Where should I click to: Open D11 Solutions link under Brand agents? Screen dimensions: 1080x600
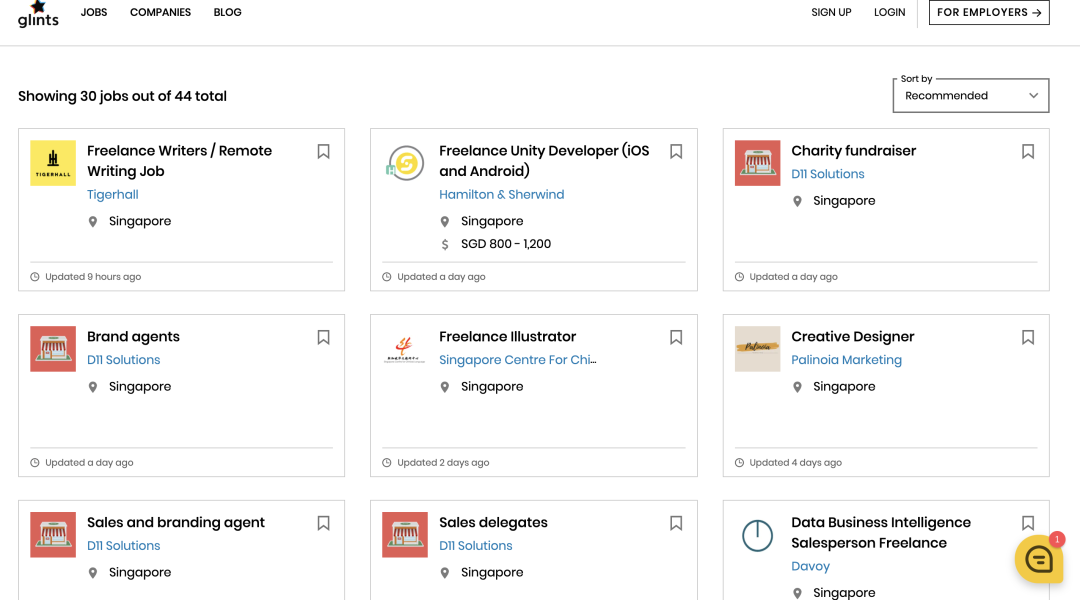point(123,360)
